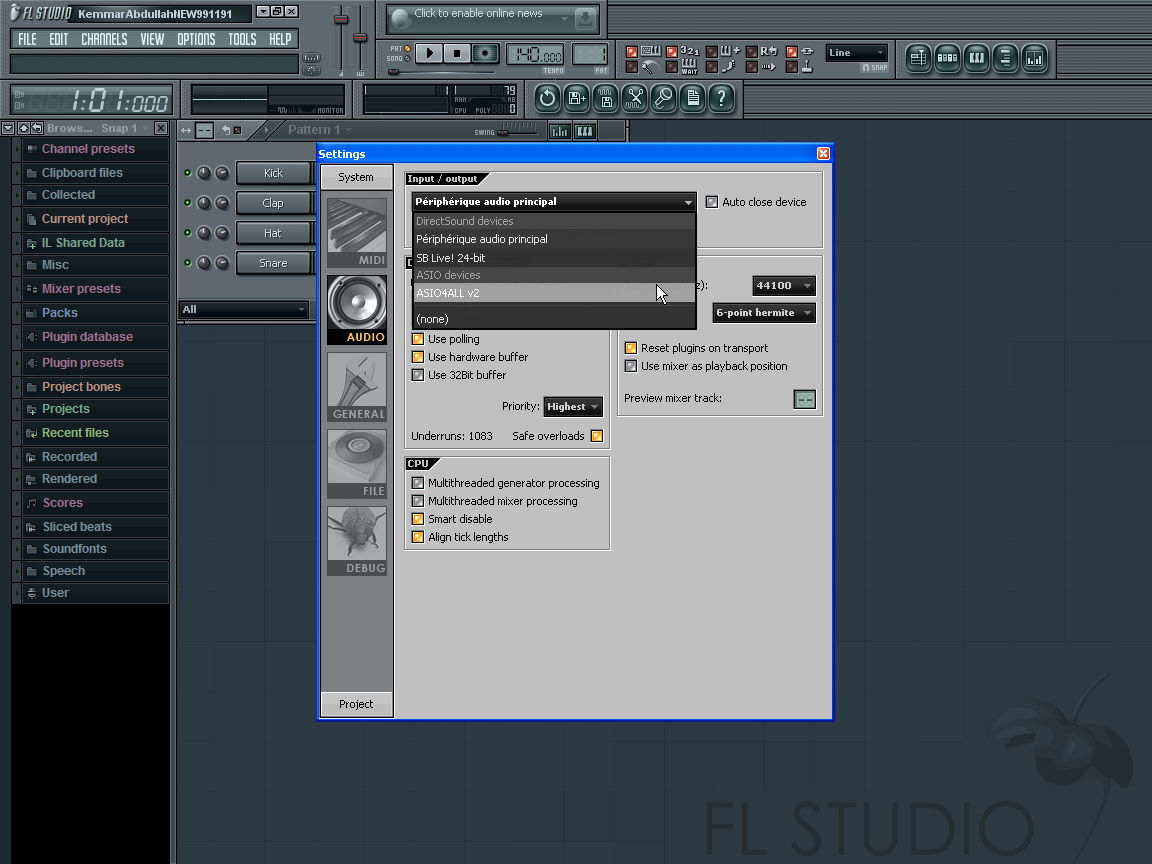Enable Multithreaded generator processing

tap(418, 483)
